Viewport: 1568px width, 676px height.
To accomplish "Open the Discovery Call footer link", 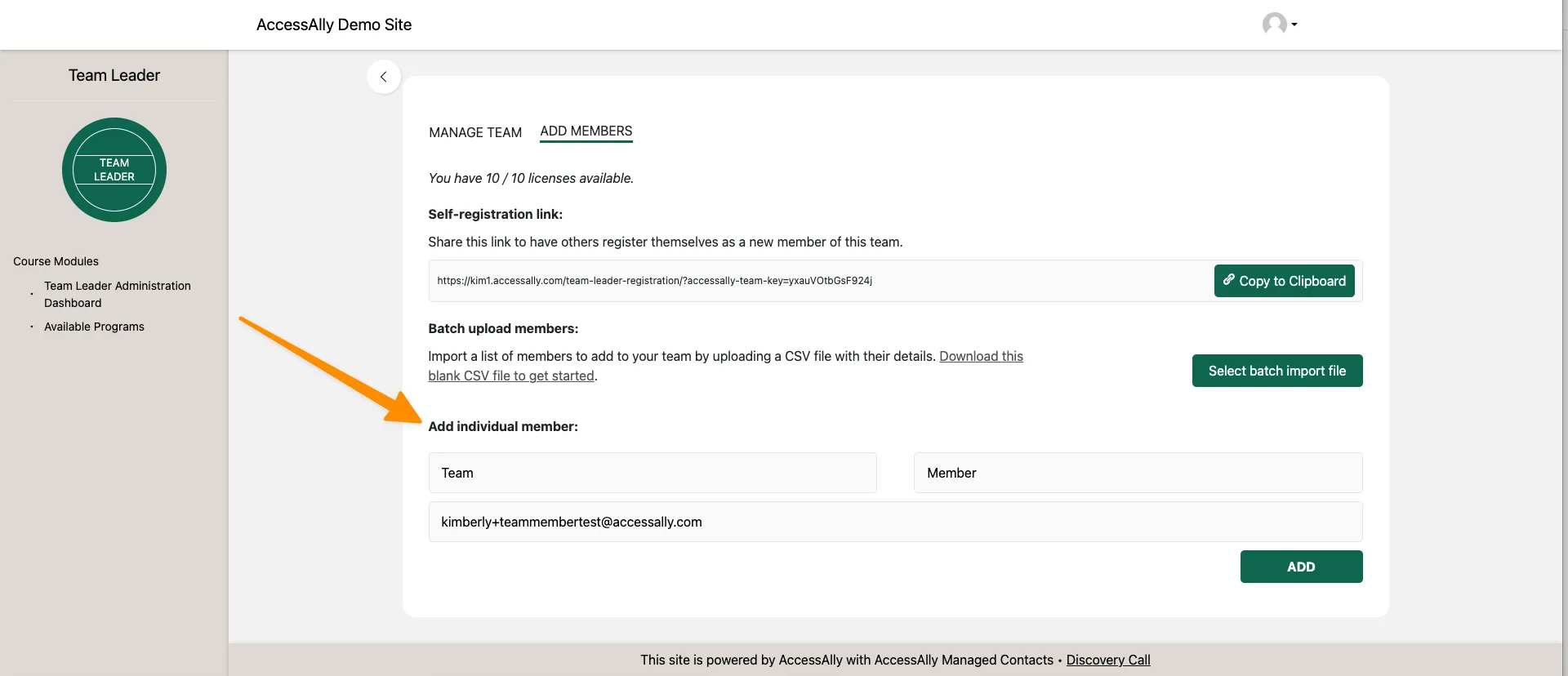I will (1107, 660).
